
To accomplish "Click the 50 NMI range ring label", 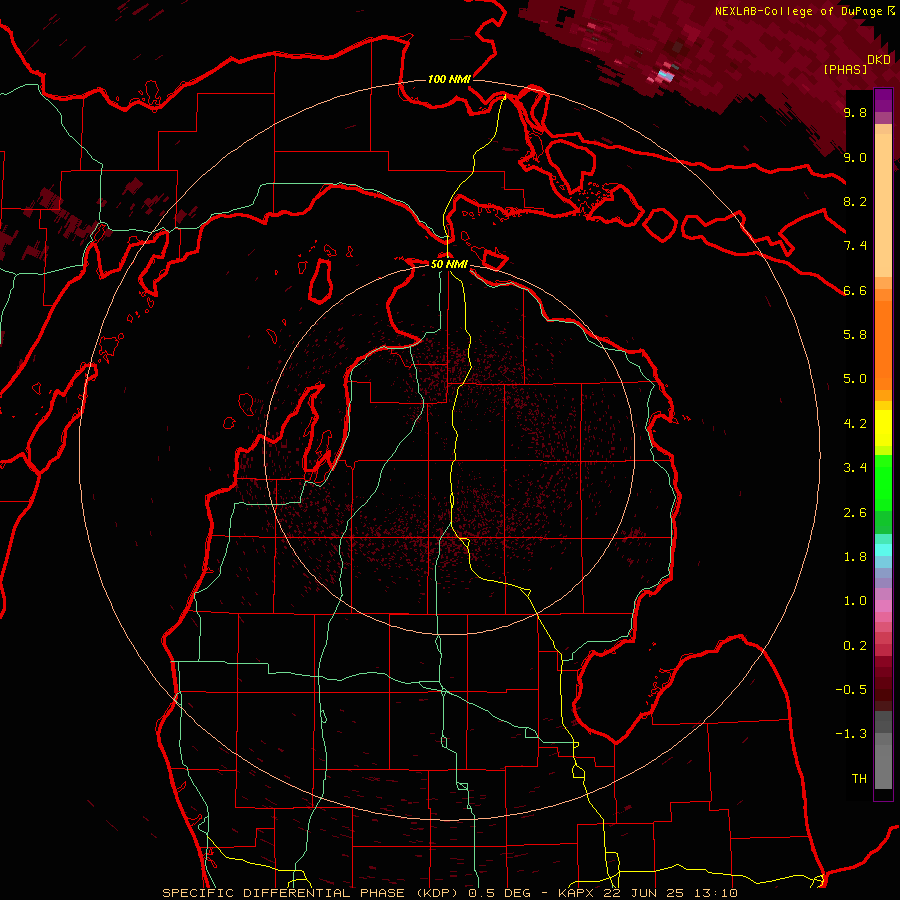I will point(449,264).
